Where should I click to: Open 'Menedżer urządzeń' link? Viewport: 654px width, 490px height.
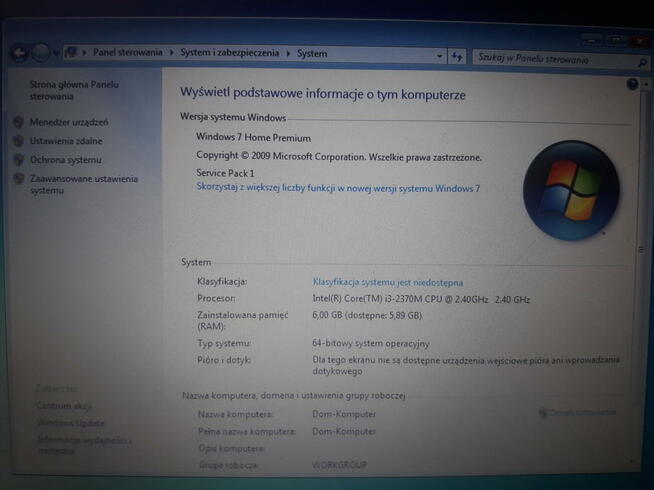[x=69, y=122]
